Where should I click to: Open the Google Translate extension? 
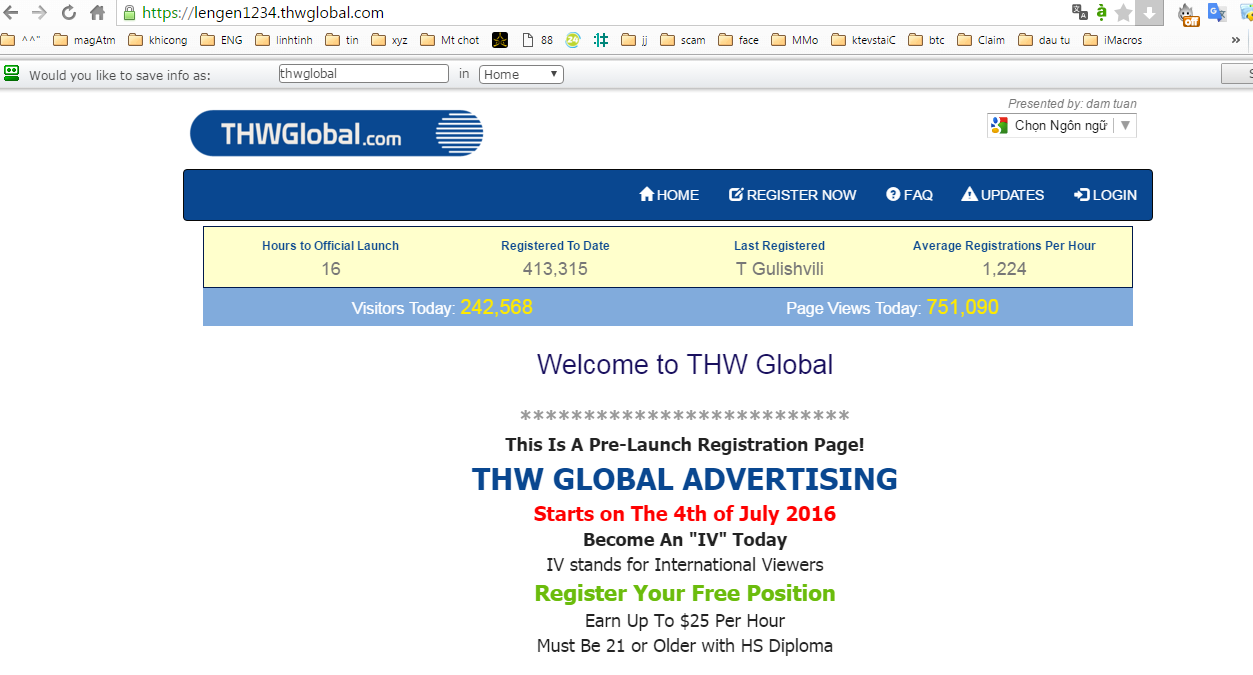[1217, 13]
